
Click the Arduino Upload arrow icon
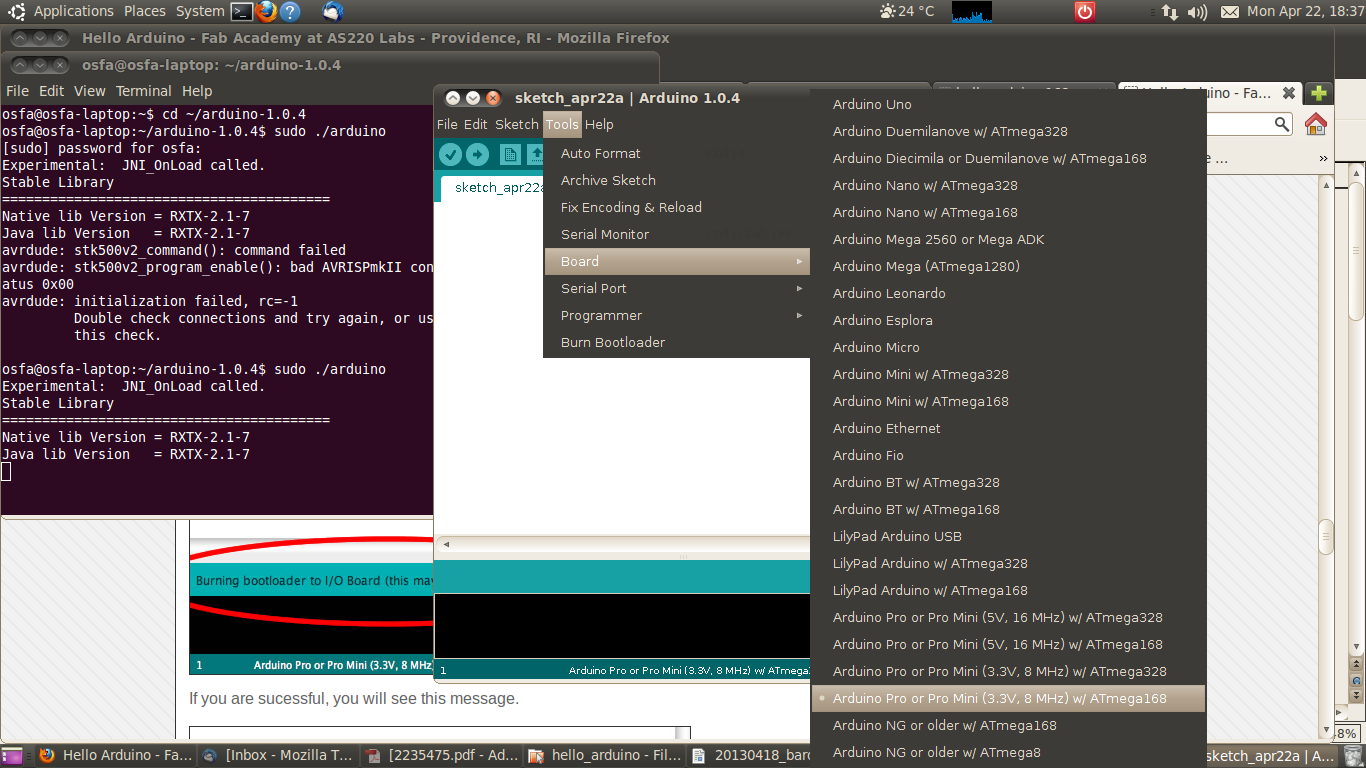tap(477, 154)
